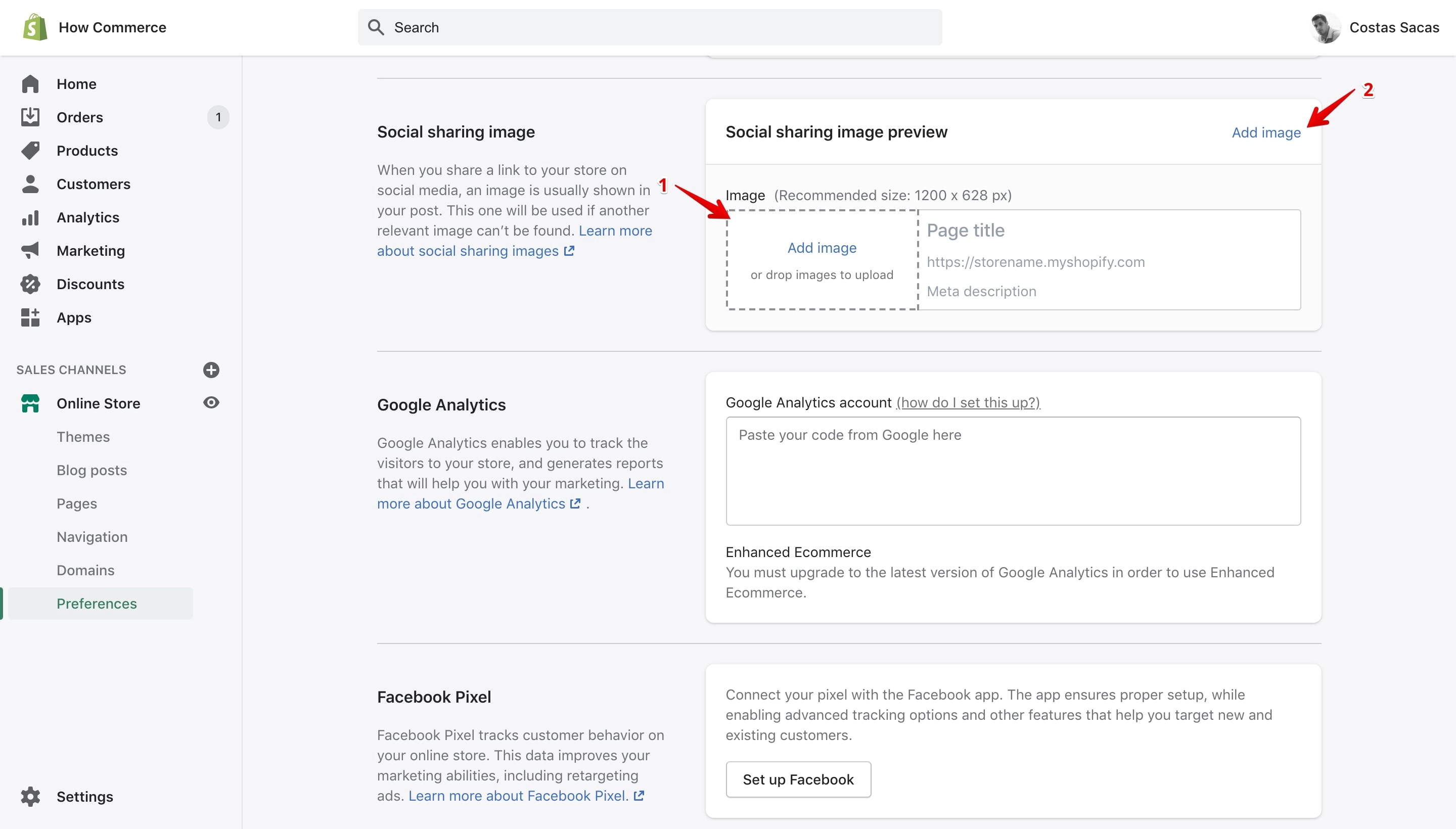Screen dimensions: 1456x829
Task: Focus the top Search field
Action: 650,27
